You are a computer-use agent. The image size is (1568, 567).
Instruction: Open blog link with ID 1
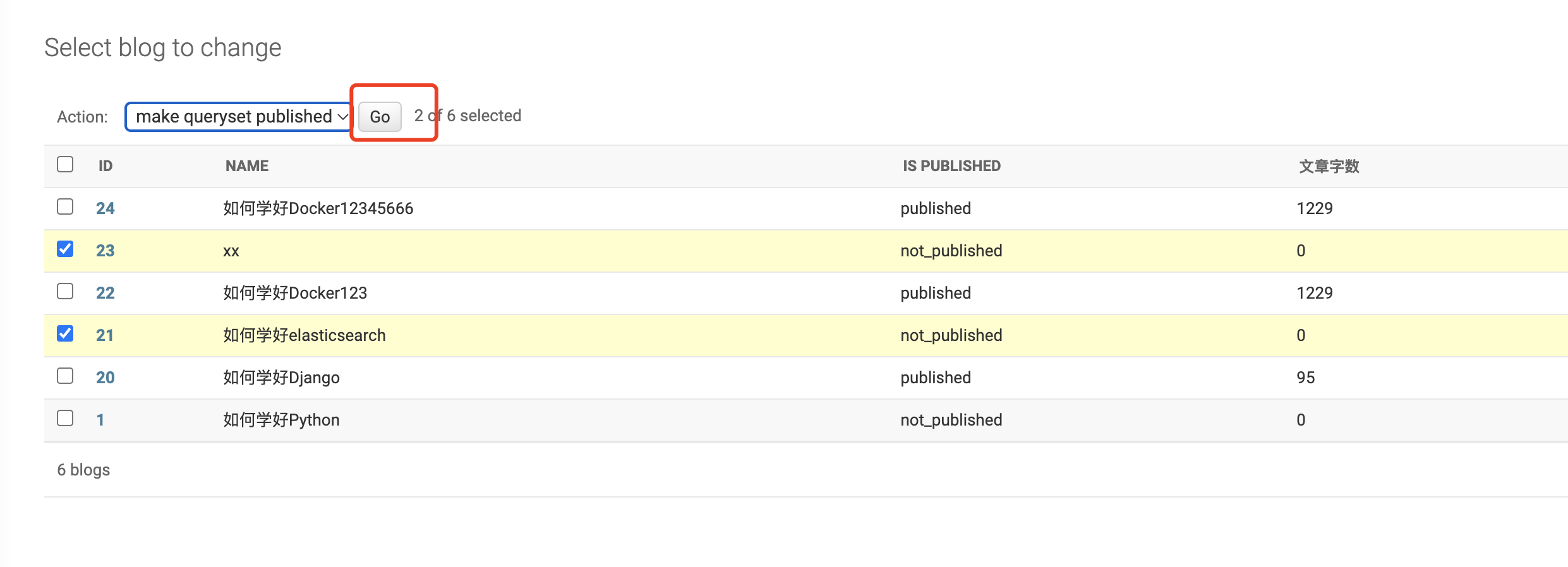click(100, 420)
